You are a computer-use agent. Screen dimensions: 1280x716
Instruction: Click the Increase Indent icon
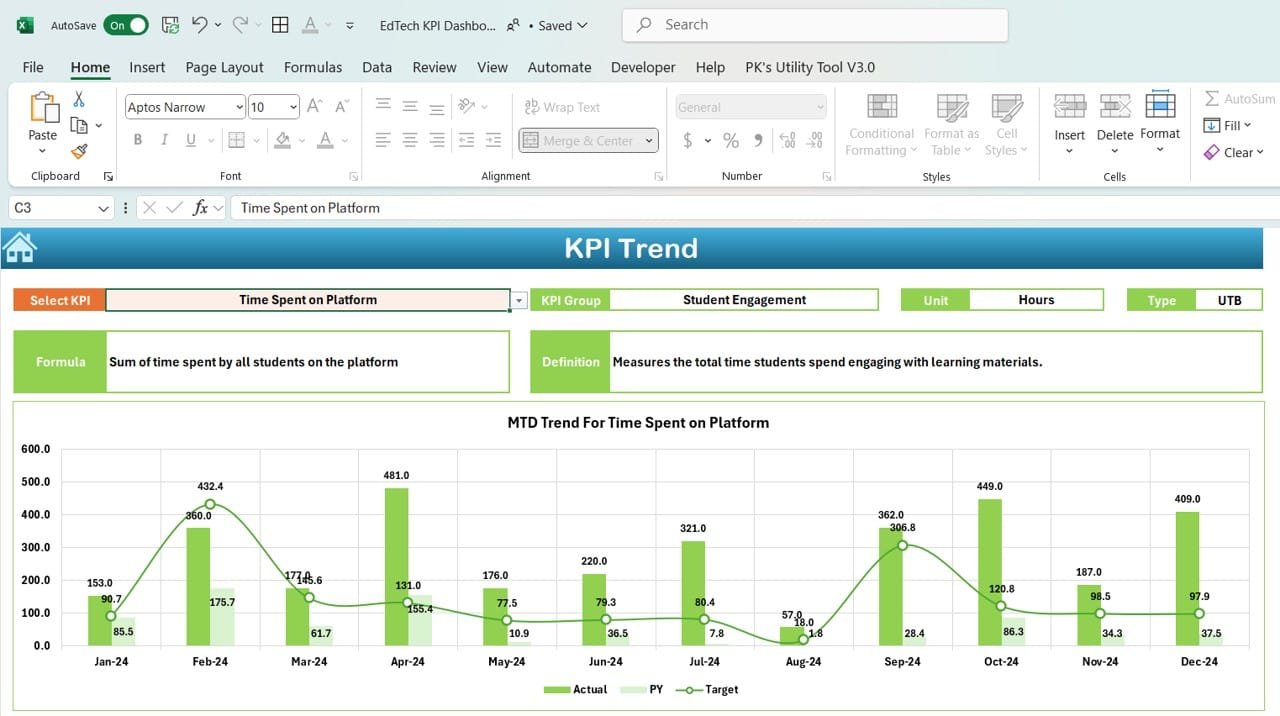(x=493, y=140)
